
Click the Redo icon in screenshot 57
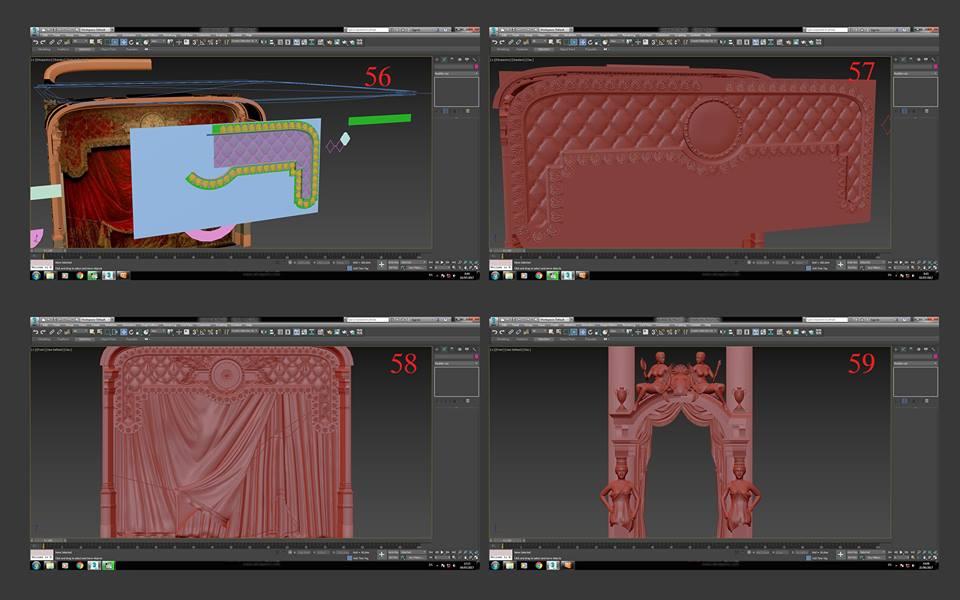[505, 41]
